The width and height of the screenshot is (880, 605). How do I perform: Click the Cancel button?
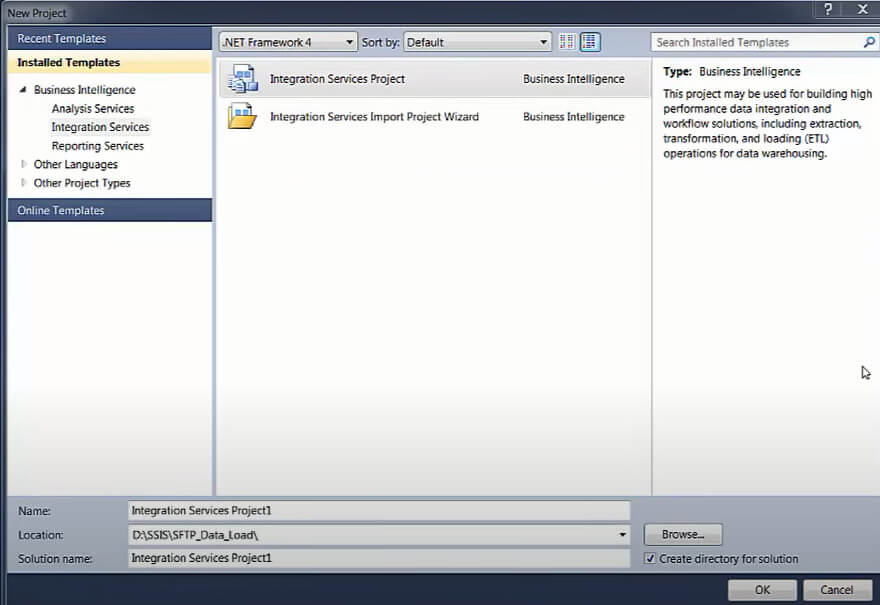pyautogui.click(x=837, y=590)
